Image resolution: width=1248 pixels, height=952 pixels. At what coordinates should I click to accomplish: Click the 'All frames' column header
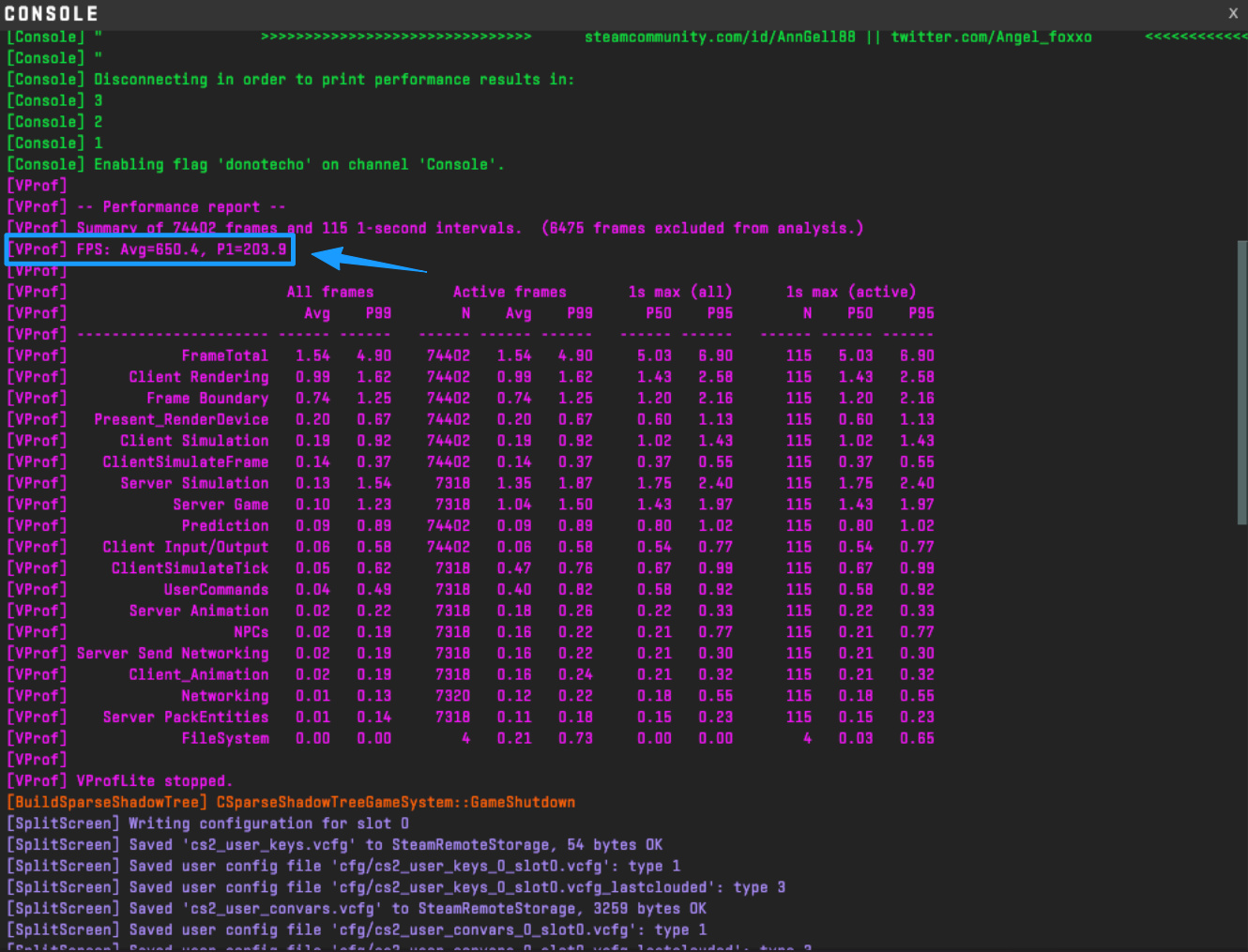coord(330,292)
